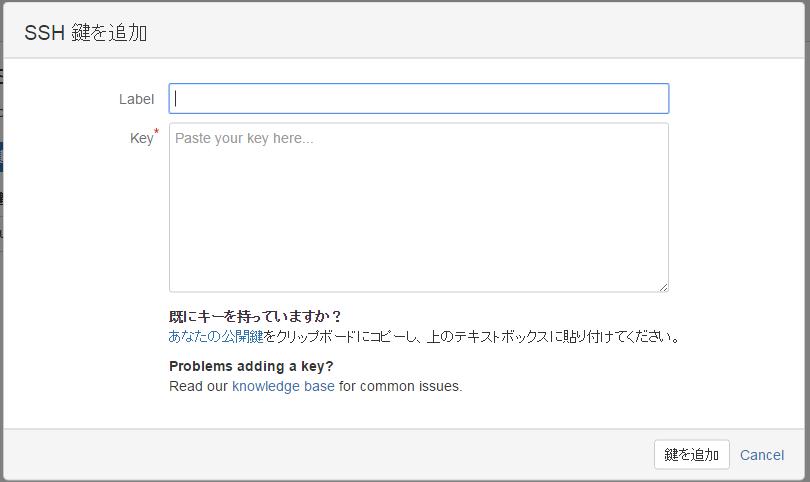This screenshot has width=810, height=482.
Task: Click the 'Problems adding a key?' heading
Action: tap(251, 366)
